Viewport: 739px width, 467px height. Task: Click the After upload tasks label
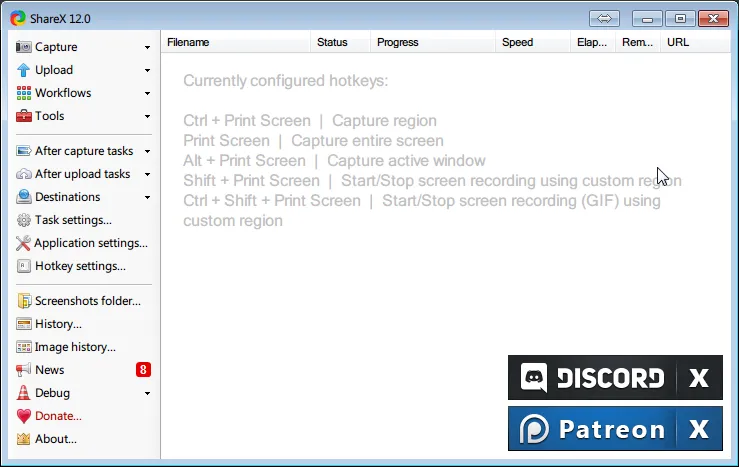click(x=82, y=174)
